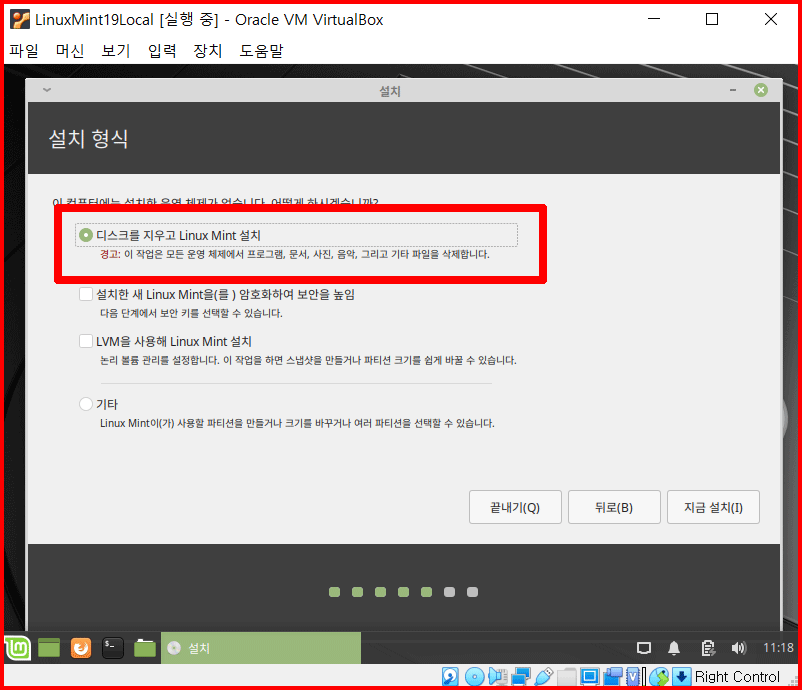Open the Linux Mint start menu

tap(18, 648)
